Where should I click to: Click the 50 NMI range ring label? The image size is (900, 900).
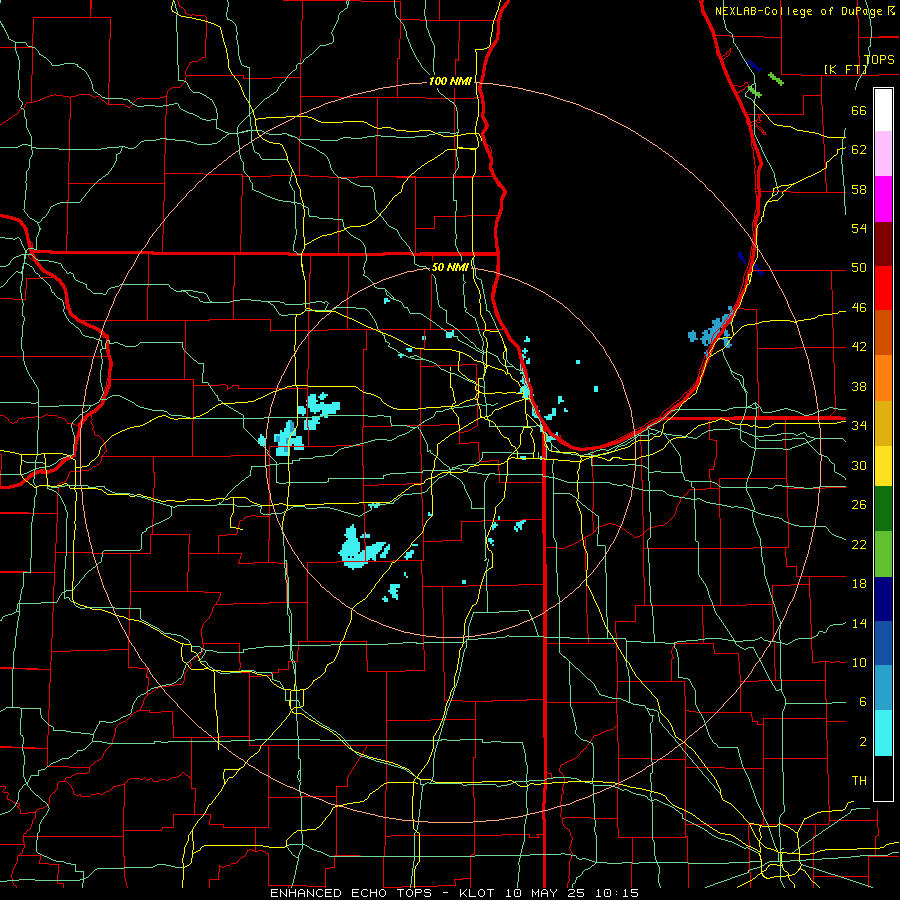coord(449,267)
